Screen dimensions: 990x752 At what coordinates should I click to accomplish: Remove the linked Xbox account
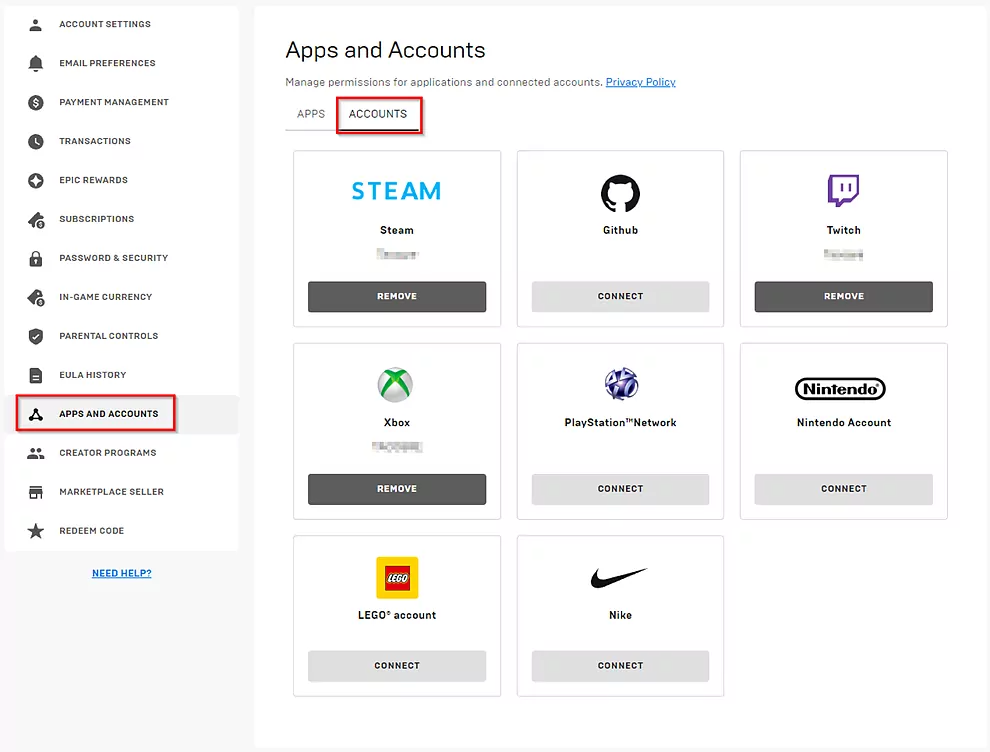point(397,489)
